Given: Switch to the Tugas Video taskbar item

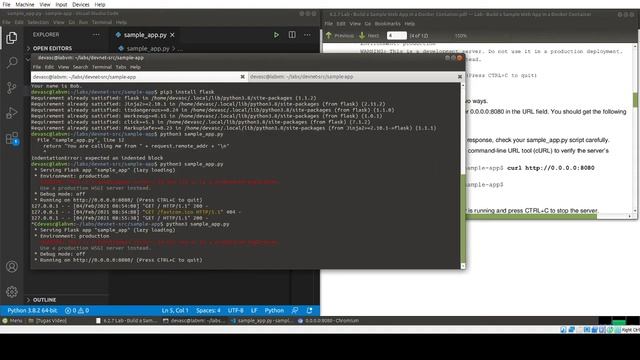Looking at the screenshot, I should click(x=48, y=321).
